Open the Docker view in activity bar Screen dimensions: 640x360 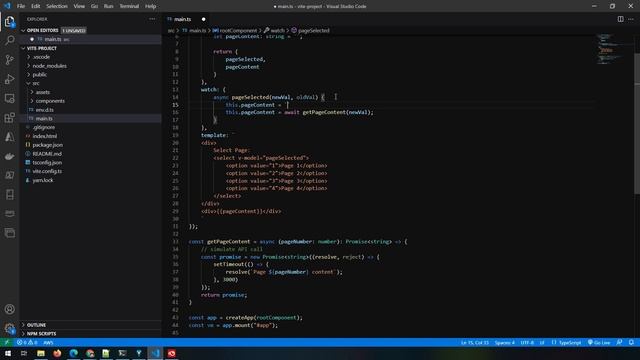coord(9,156)
